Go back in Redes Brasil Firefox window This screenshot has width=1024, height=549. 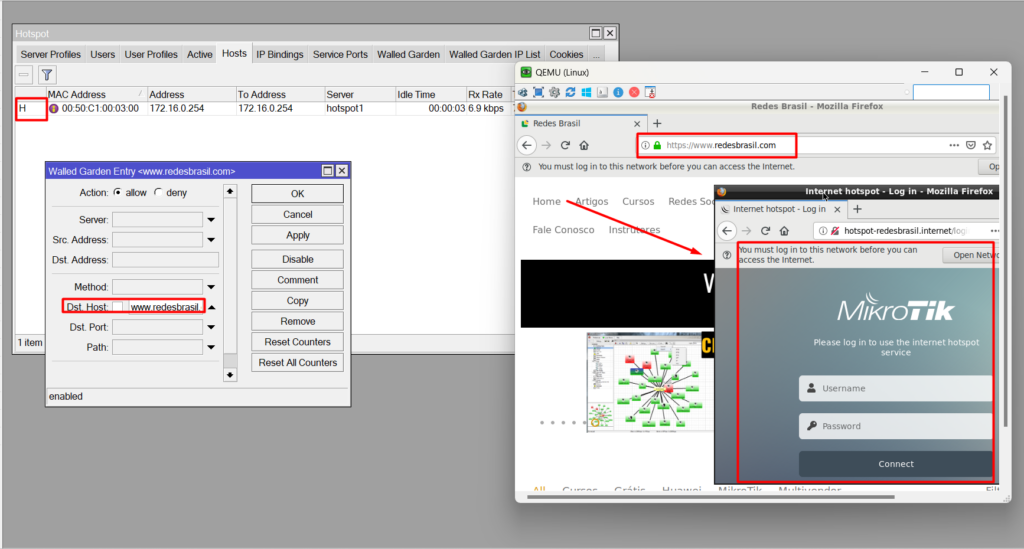pyautogui.click(x=527, y=145)
